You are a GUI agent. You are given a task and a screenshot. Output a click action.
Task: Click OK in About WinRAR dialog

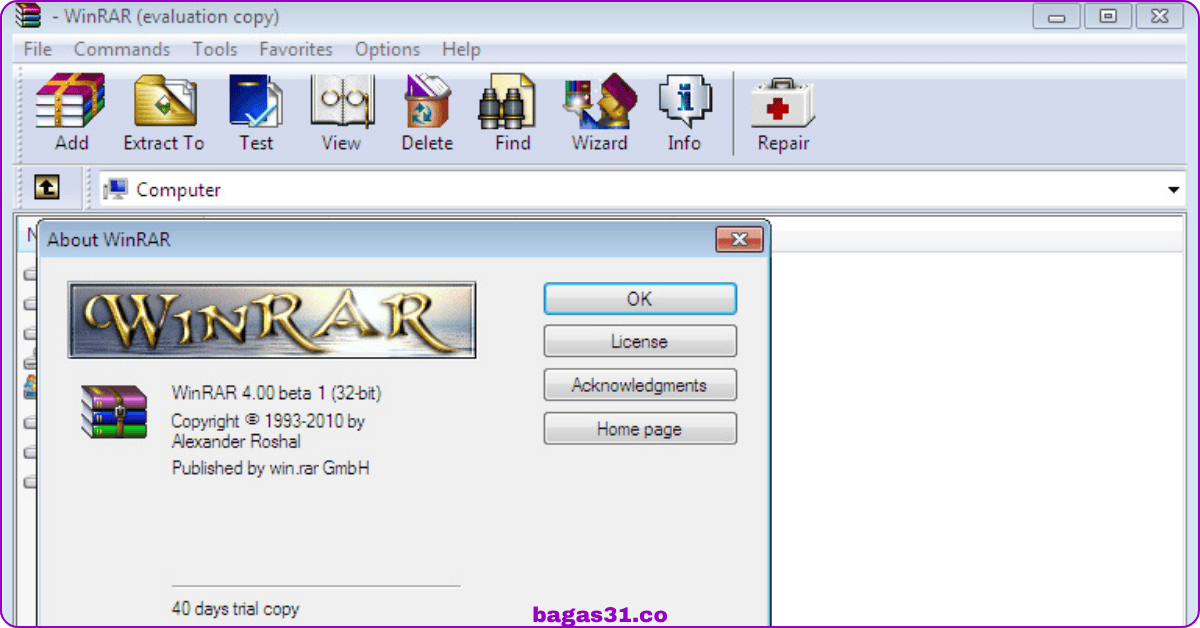pos(640,298)
